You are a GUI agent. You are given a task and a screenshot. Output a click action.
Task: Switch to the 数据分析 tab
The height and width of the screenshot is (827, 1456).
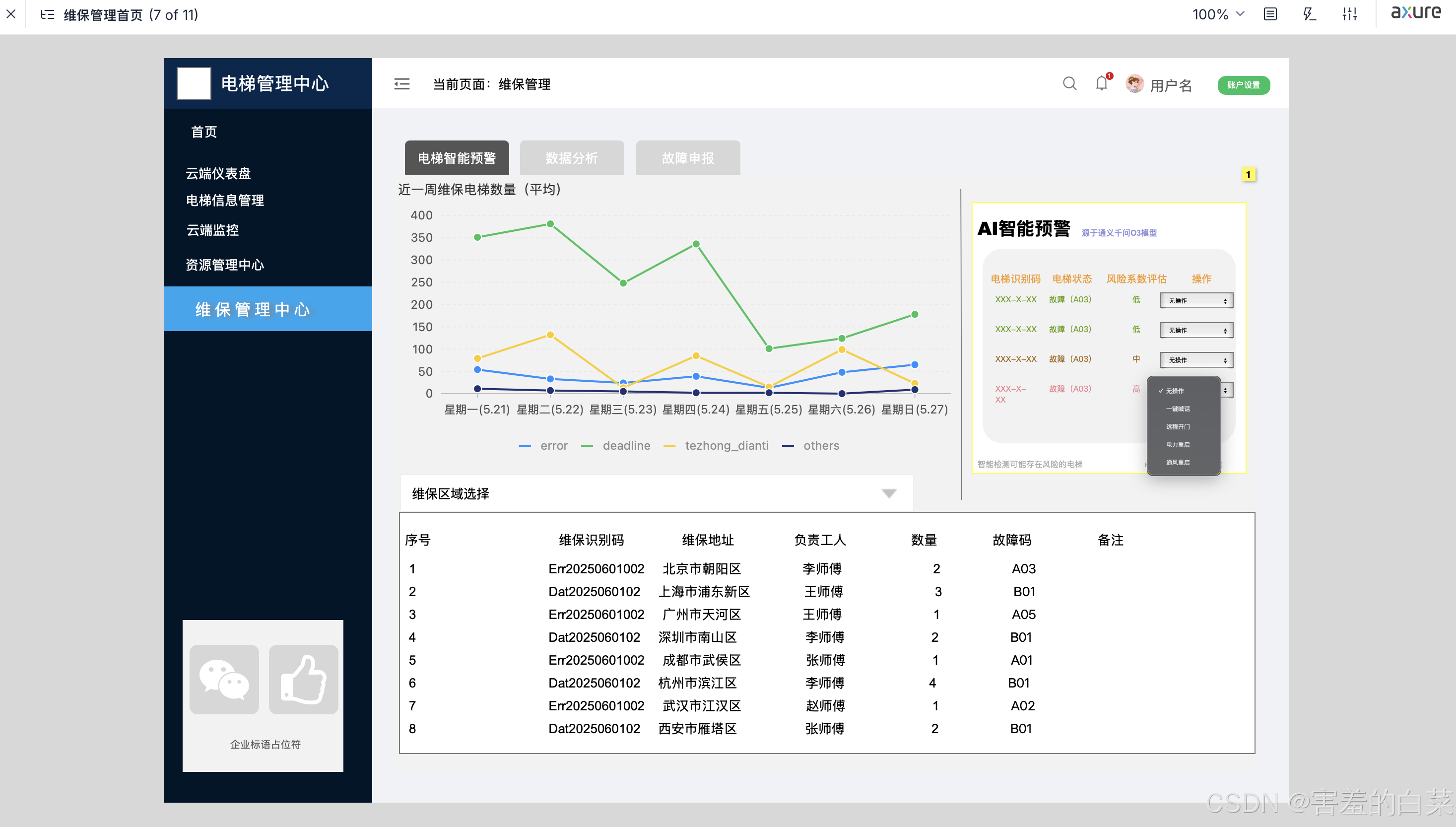[x=572, y=158]
